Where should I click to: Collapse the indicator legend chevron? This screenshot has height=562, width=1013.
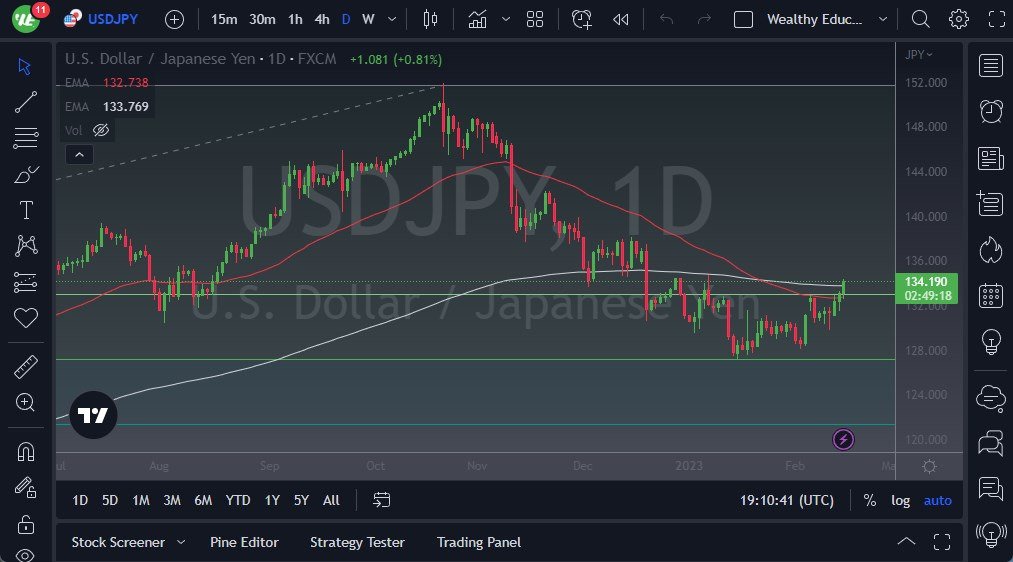coord(79,155)
